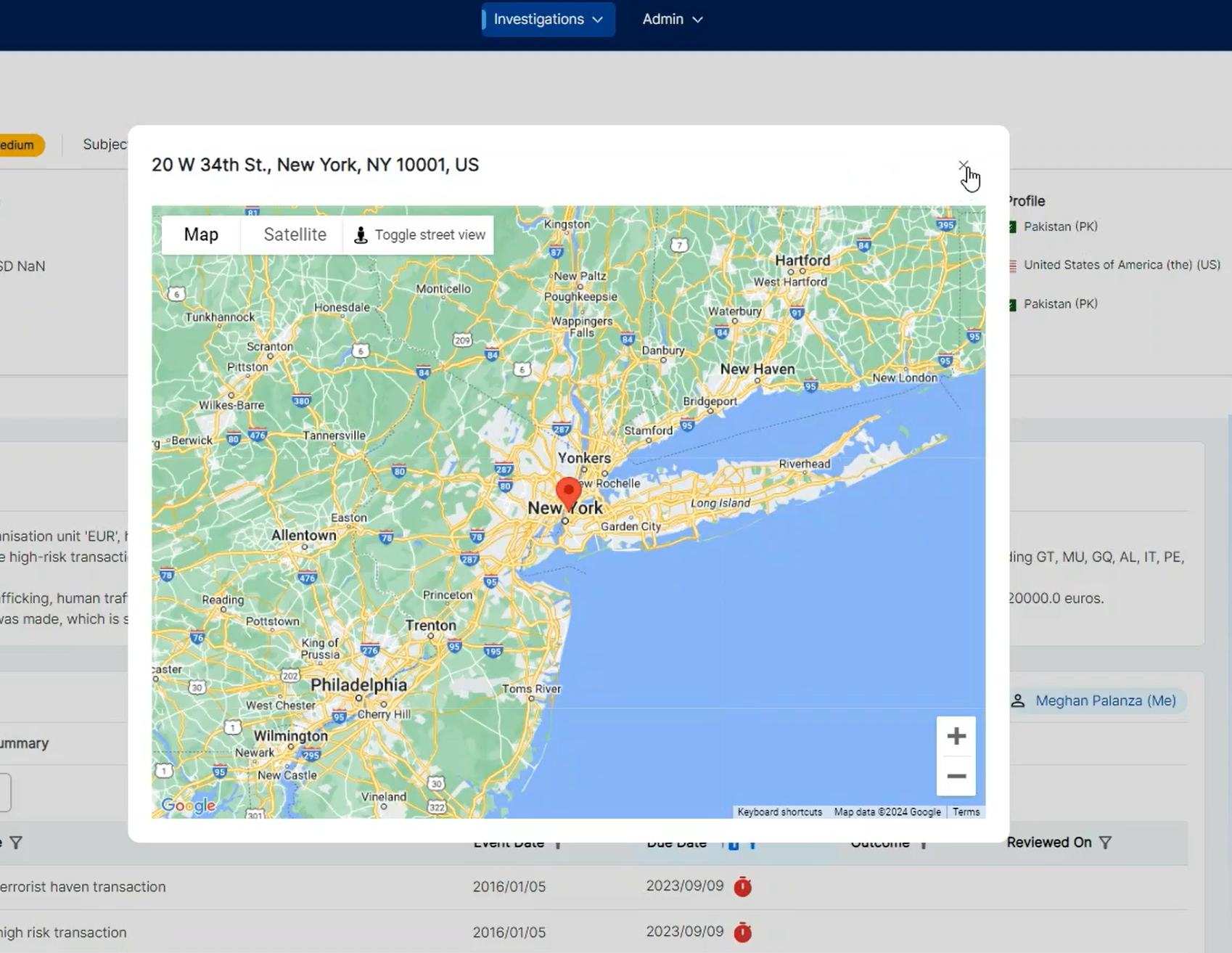
Task: Switch the map to Satellite view
Action: [x=295, y=234]
